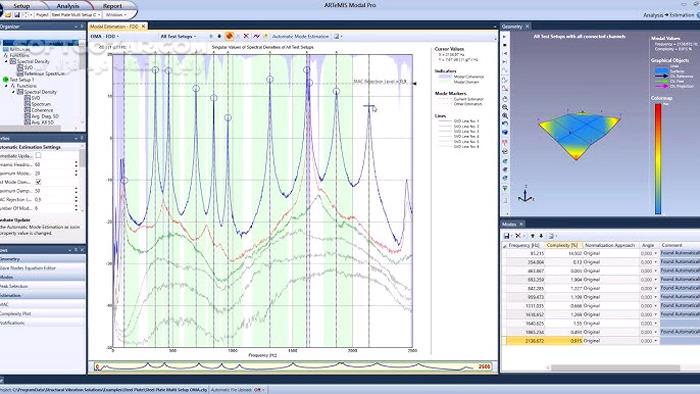Click the orange estimation icon in chart toolbar

click(x=229, y=36)
